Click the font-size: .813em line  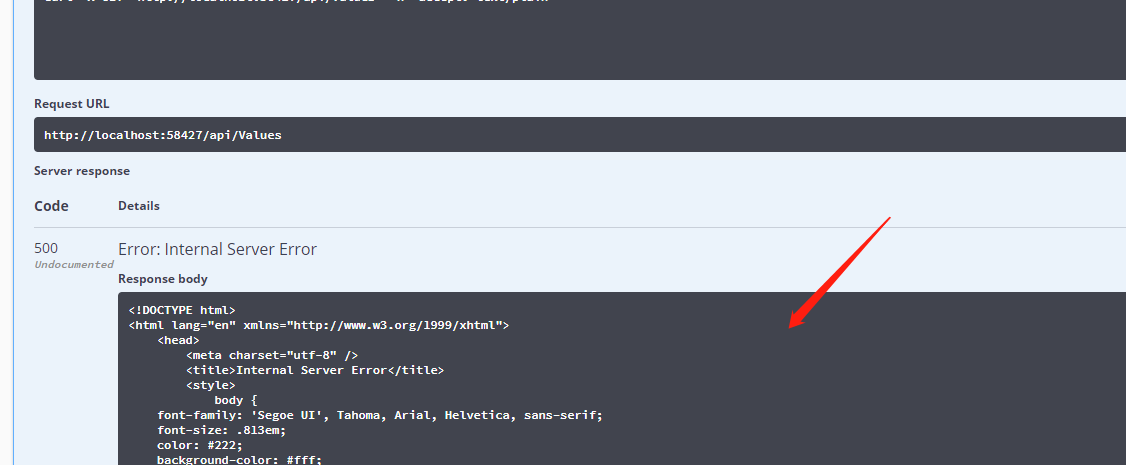[222, 431]
